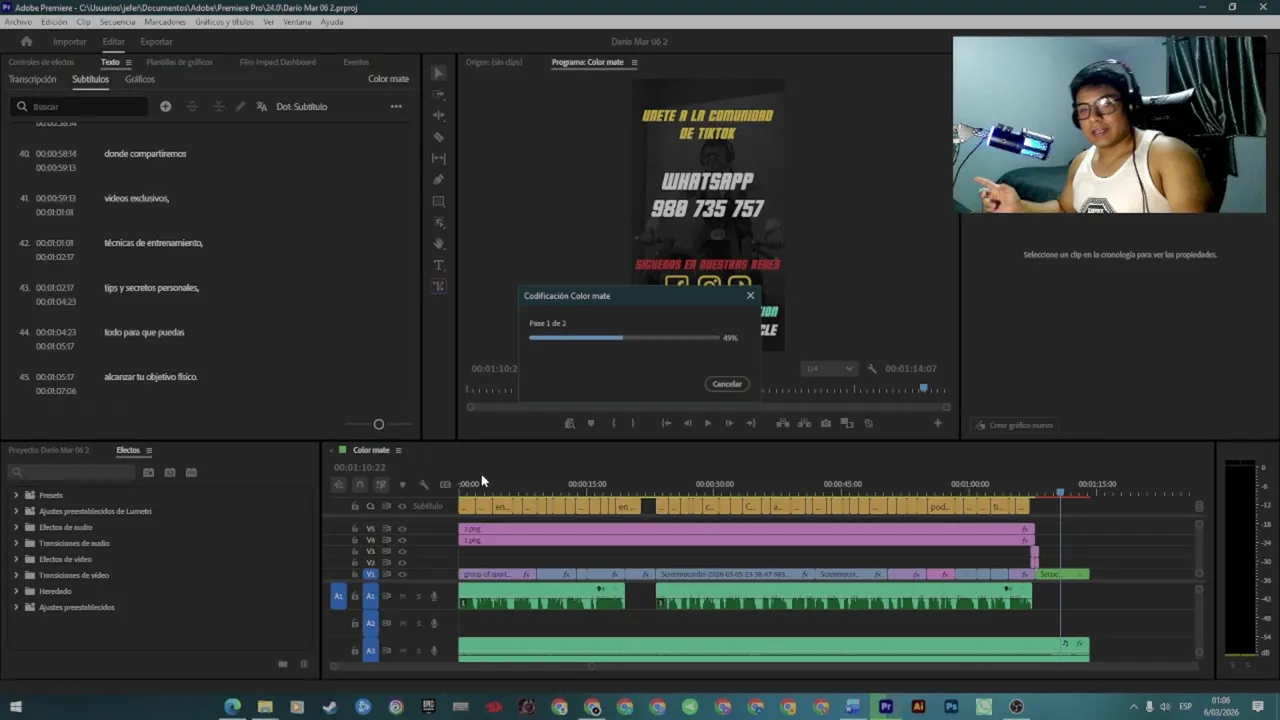Image resolution: width=1280 pixels, height=720 pixels.
Task: Expand the Heredado folder
Action: 15,591
